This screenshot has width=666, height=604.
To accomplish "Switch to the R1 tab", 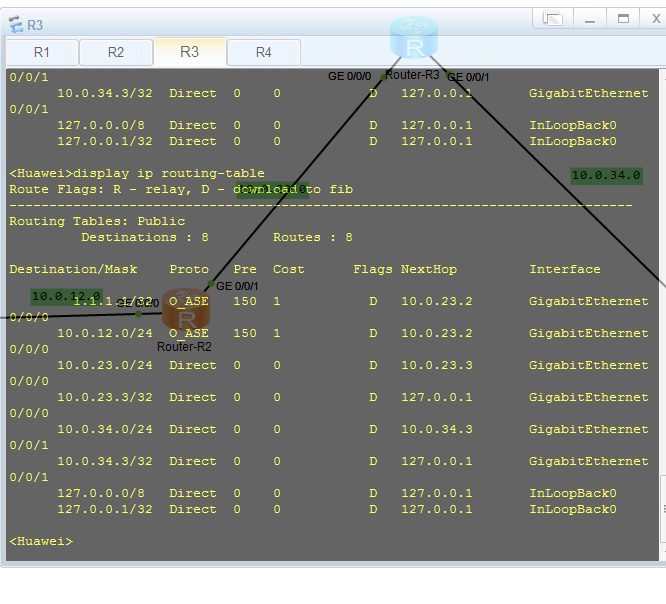I will pos(42,52).
